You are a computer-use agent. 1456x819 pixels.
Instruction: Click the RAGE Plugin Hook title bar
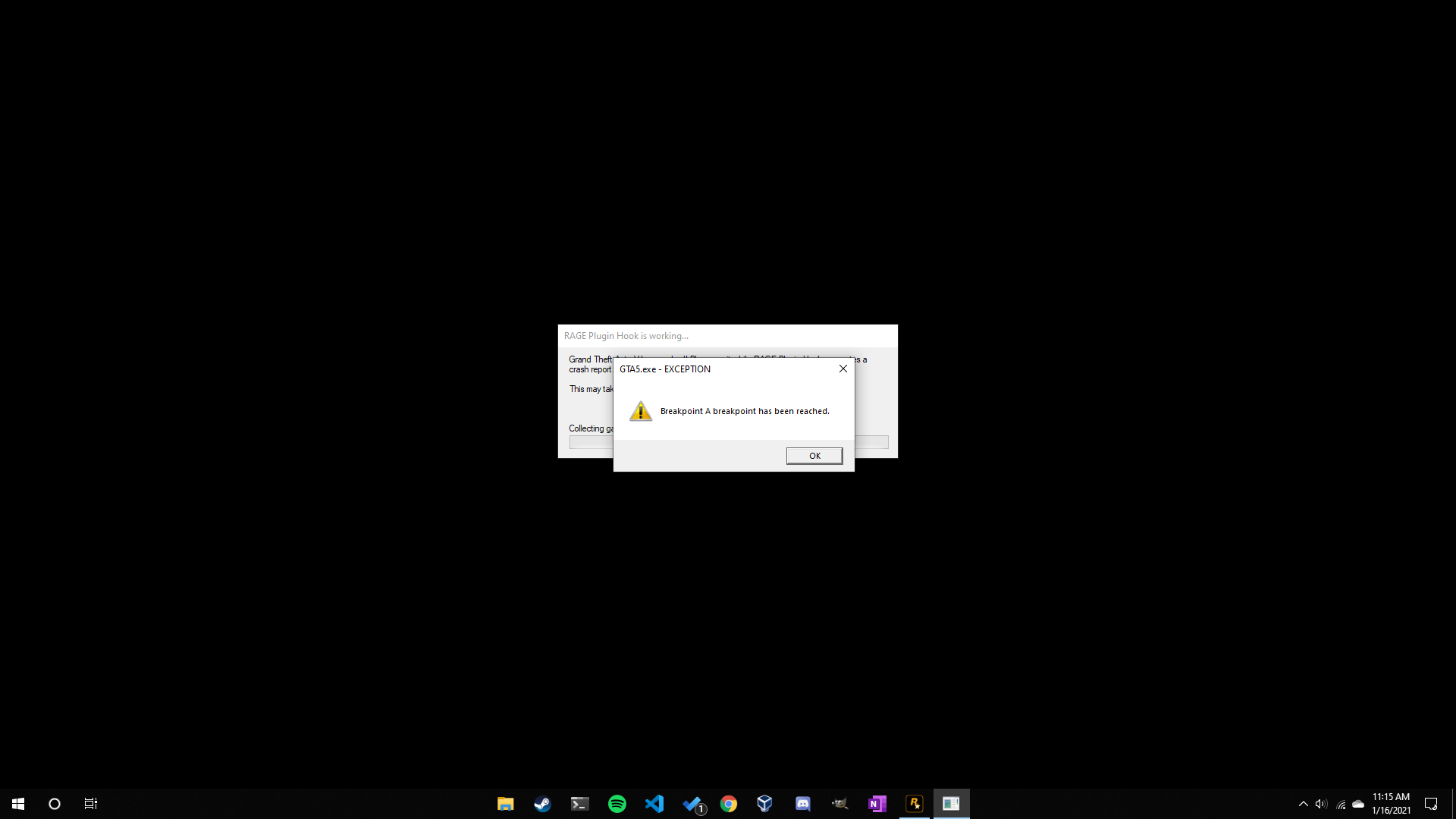(726, 336)
